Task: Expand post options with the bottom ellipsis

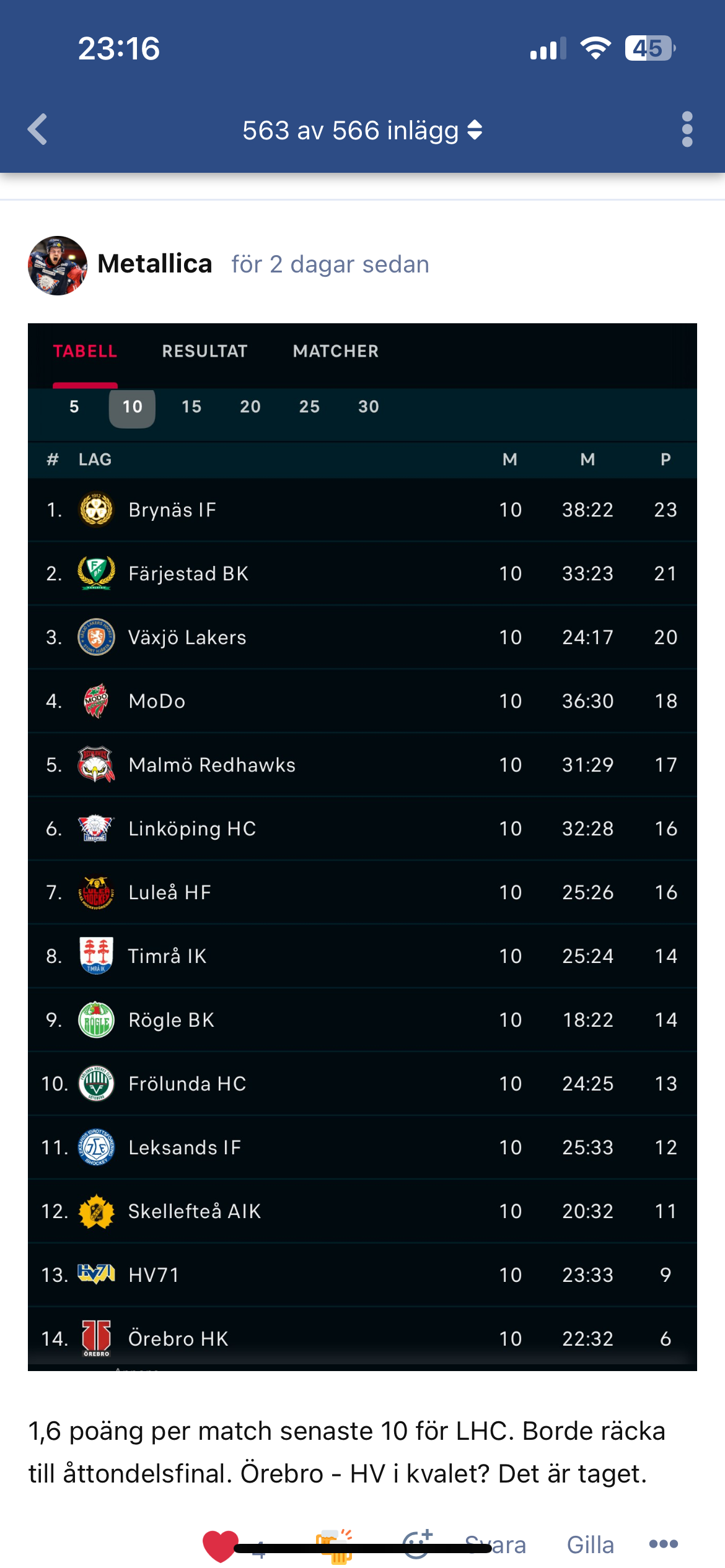Action: click(663, 1544)
